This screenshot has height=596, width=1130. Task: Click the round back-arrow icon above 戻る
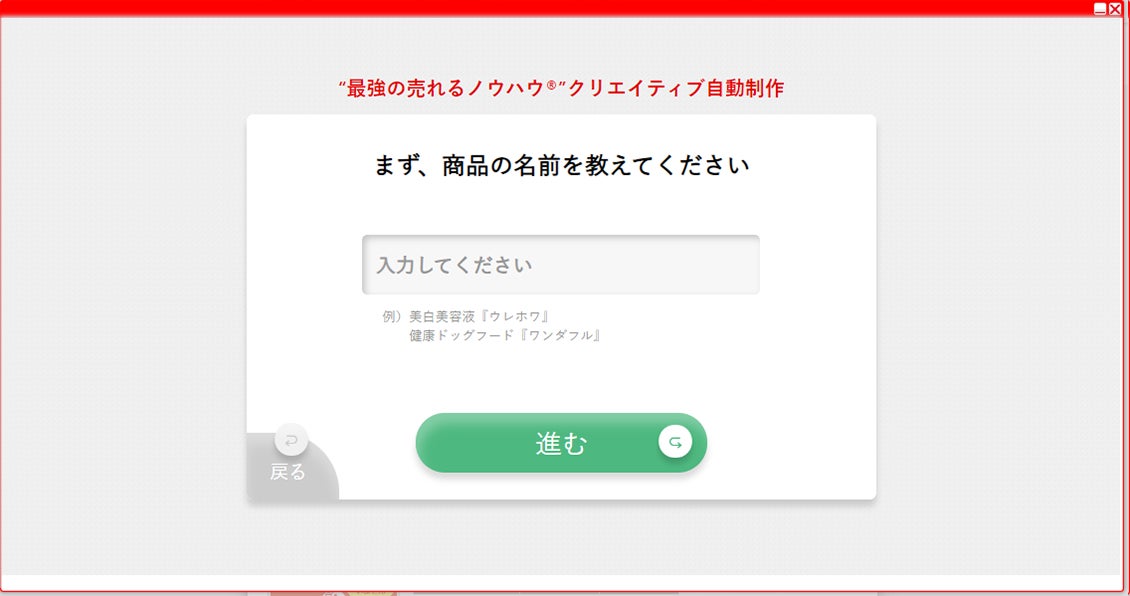[291, 440]
